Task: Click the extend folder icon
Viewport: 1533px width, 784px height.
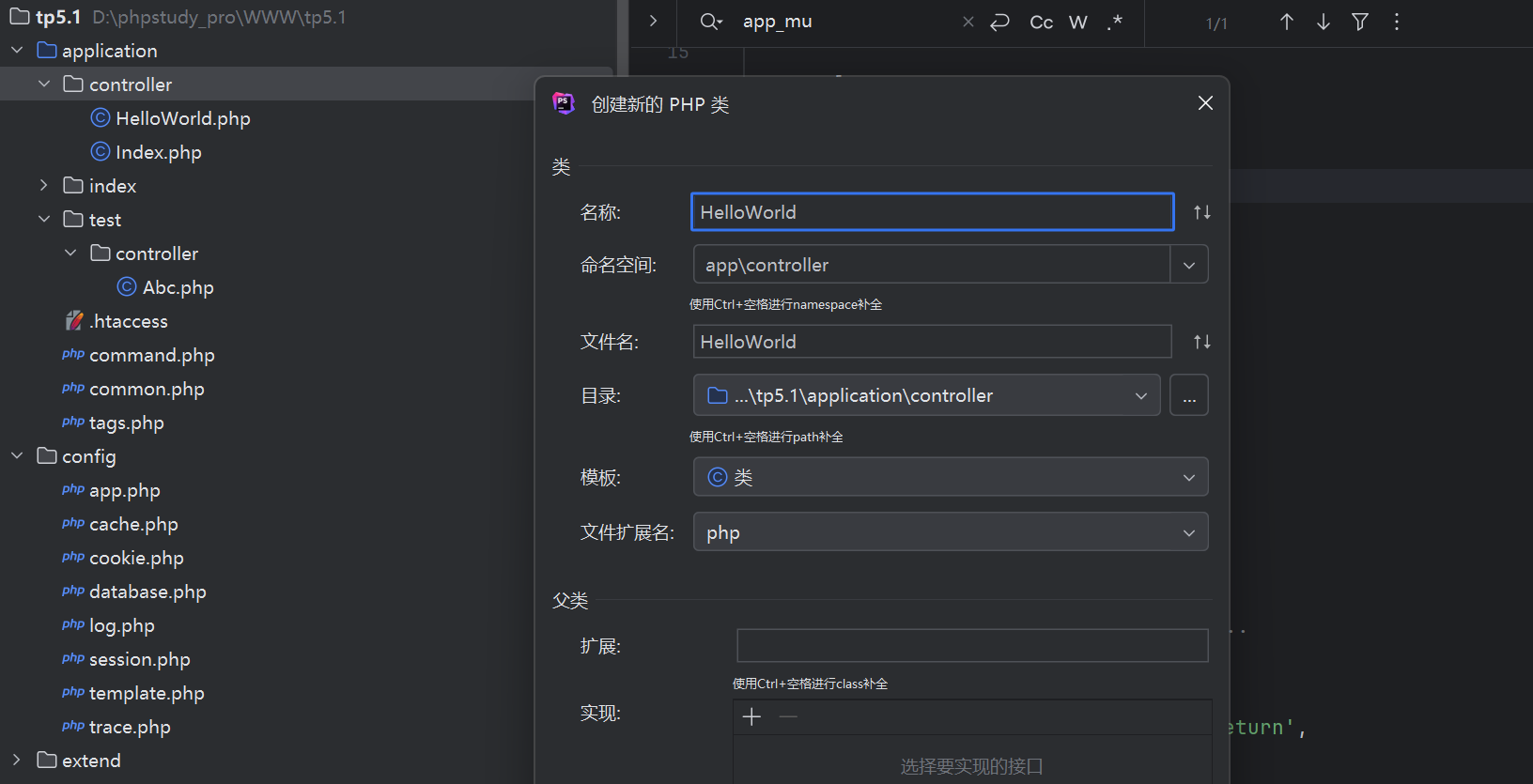Action: click(x=47, y=760)
